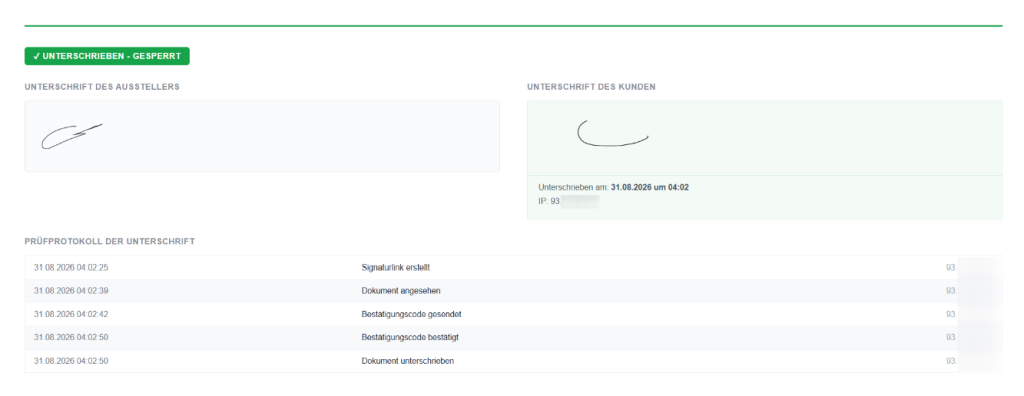The width and height of the screenshot is (1024, 396).
Task: Select the 'Unterschrift des Kunden' heading
Action: pyautogui.click(x=591, y=86)
